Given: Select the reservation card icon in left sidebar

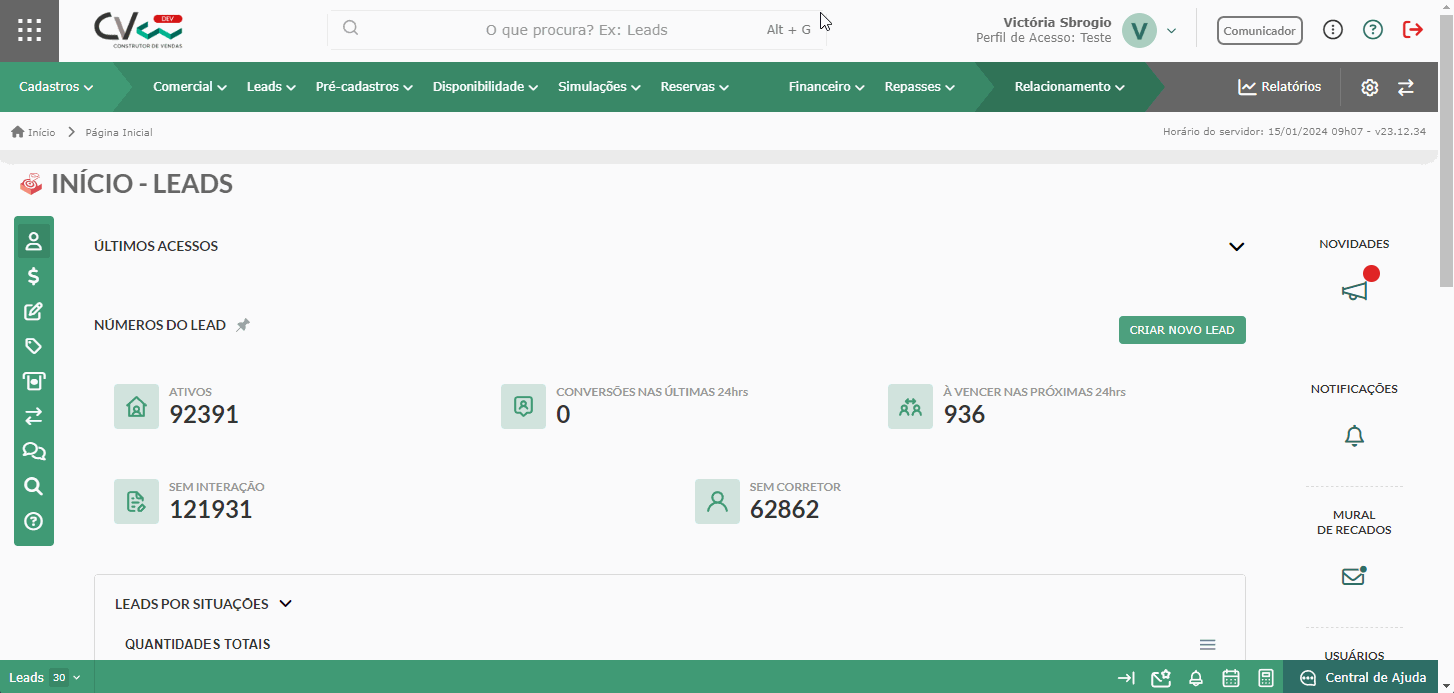Looking at the screenshot, I should click(33, 381).
